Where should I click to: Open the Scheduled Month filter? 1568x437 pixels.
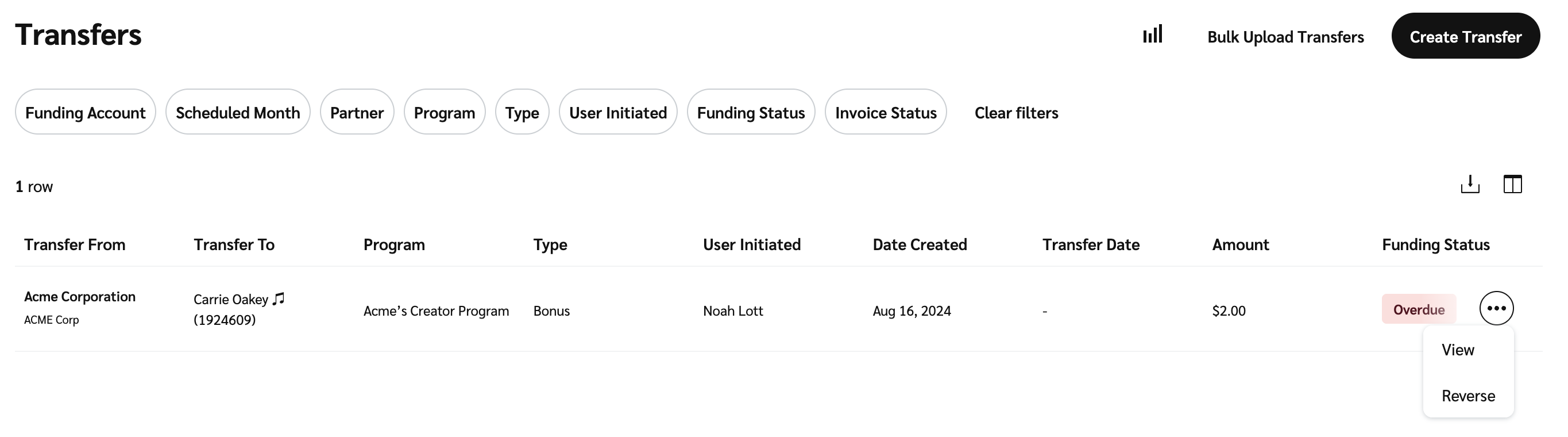pyautogui.click(x=237, y=113)
